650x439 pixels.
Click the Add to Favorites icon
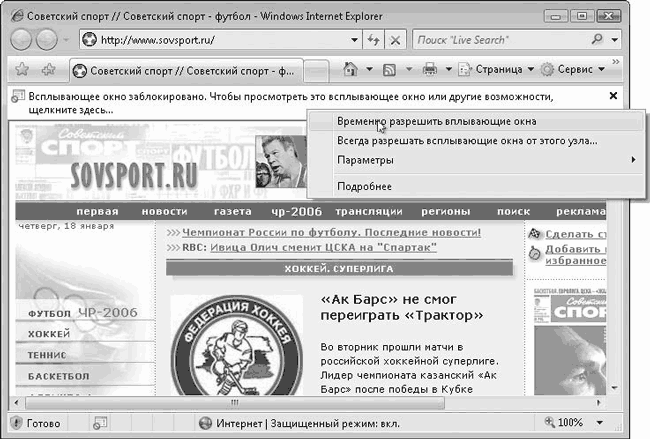(x=47, y=70)
